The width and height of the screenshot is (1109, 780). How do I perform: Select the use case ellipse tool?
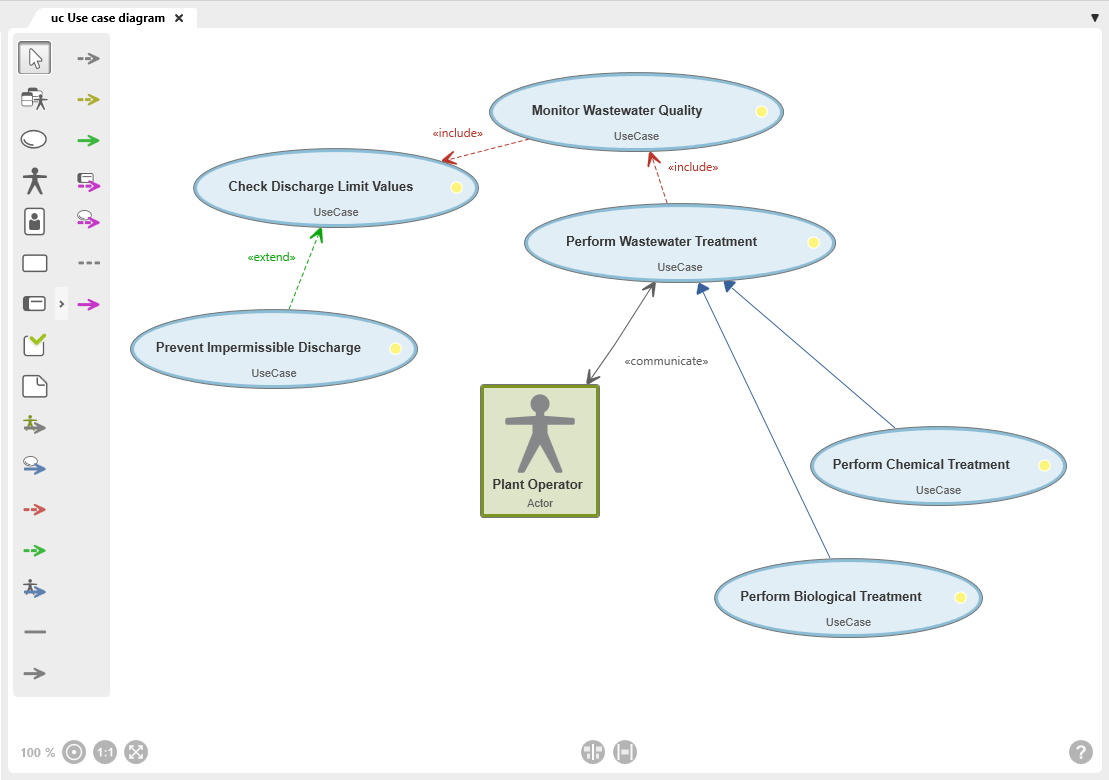[34, 139]
